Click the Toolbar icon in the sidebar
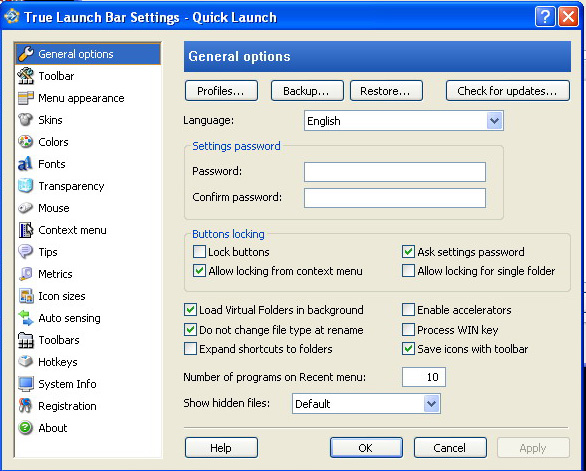Screen dimensions: 586x471 tap(26, 76)
